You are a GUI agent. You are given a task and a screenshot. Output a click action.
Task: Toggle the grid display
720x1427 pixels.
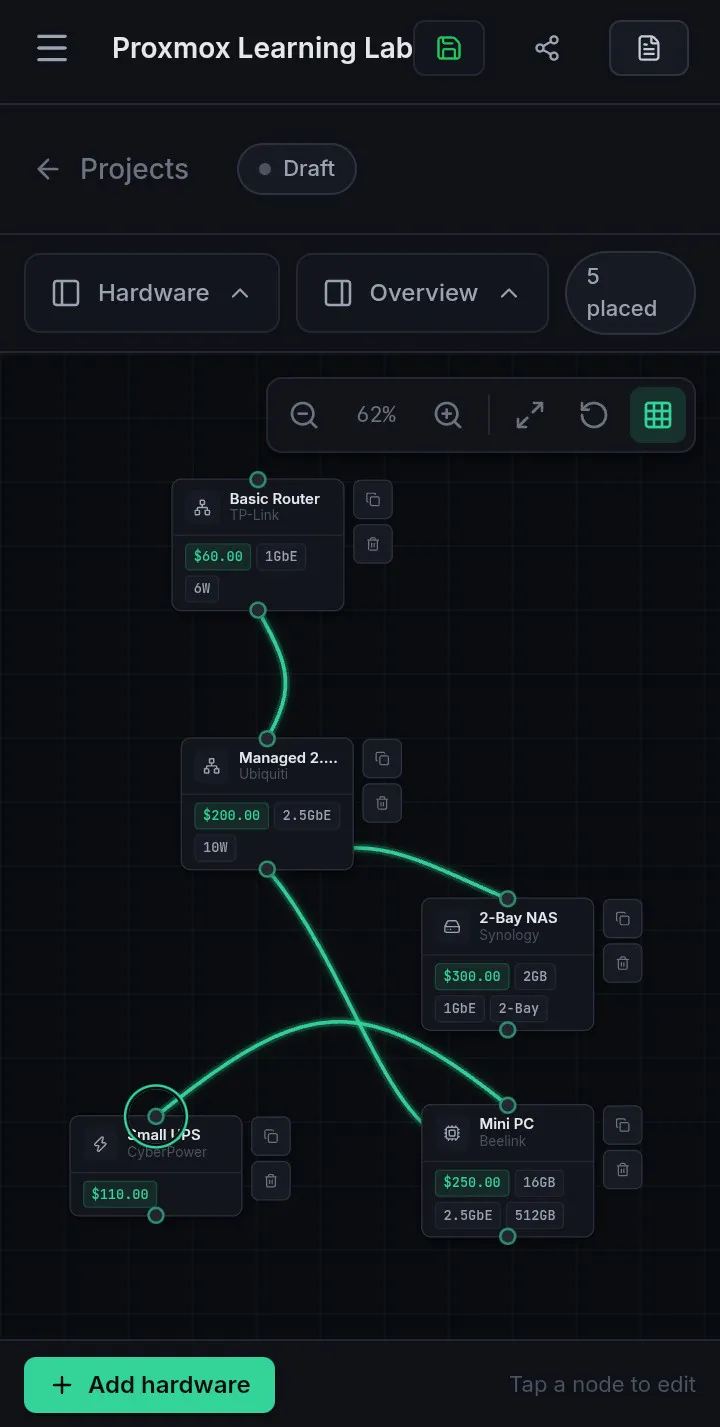pyautogui.click(x=658, y=415)
